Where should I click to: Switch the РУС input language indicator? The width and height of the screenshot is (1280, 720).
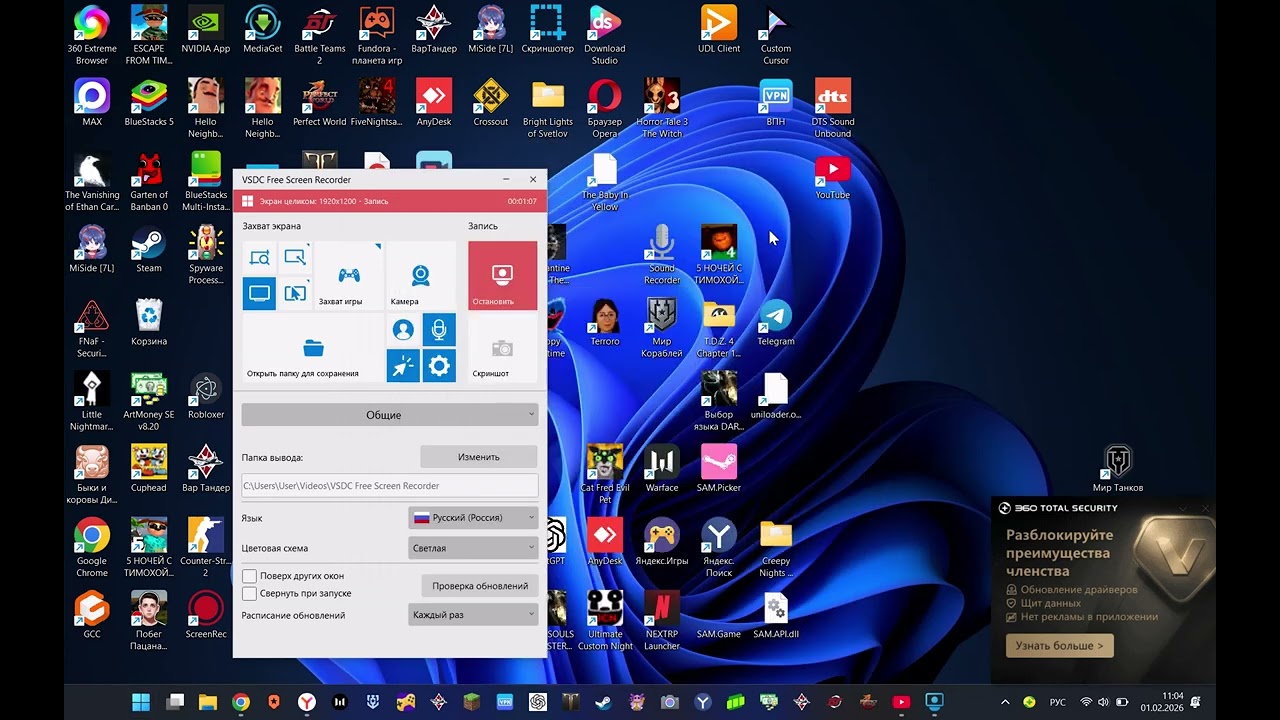point(1057,702)
